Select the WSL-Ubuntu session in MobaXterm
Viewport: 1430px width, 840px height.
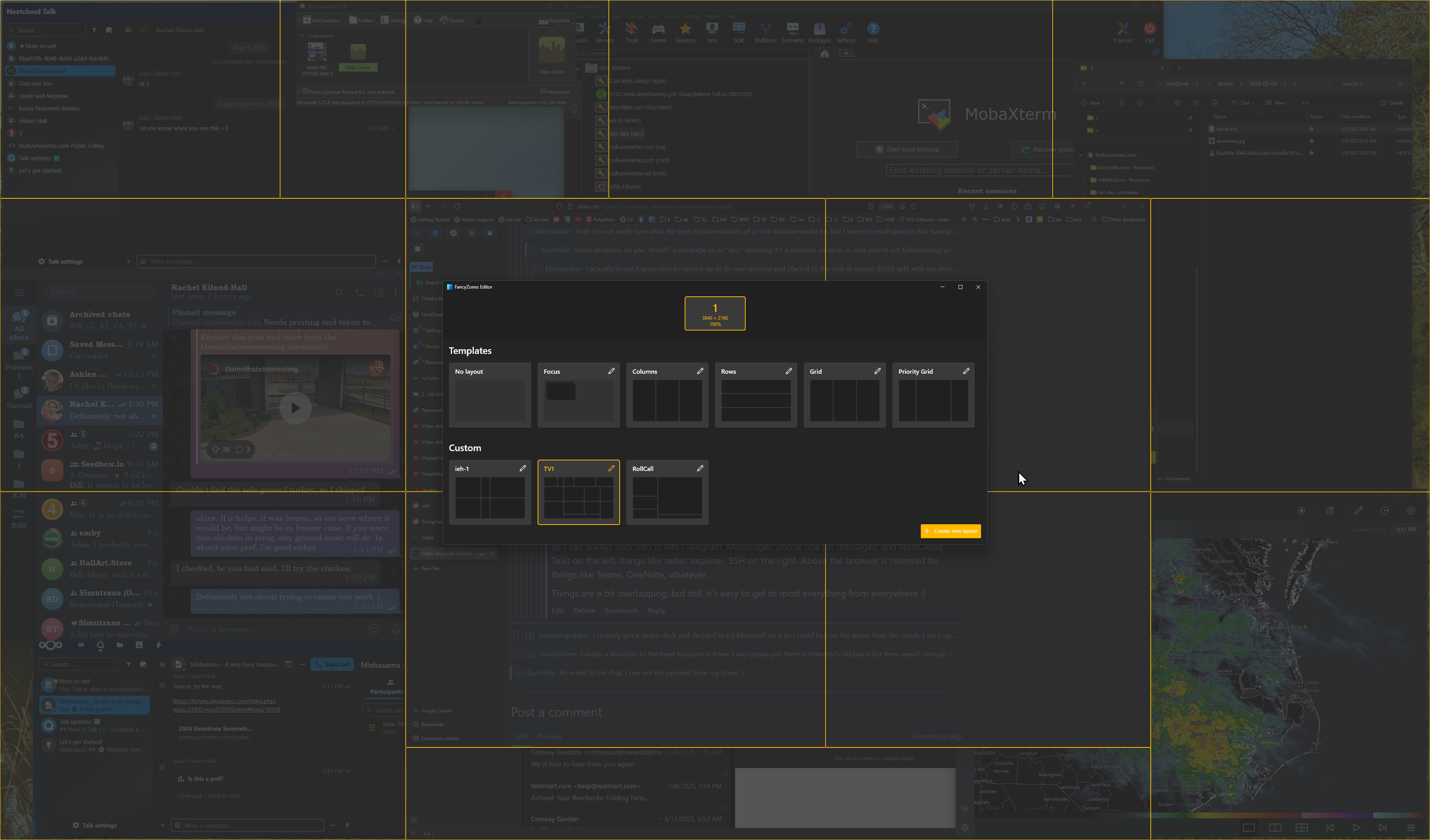(x=619, y=187)
